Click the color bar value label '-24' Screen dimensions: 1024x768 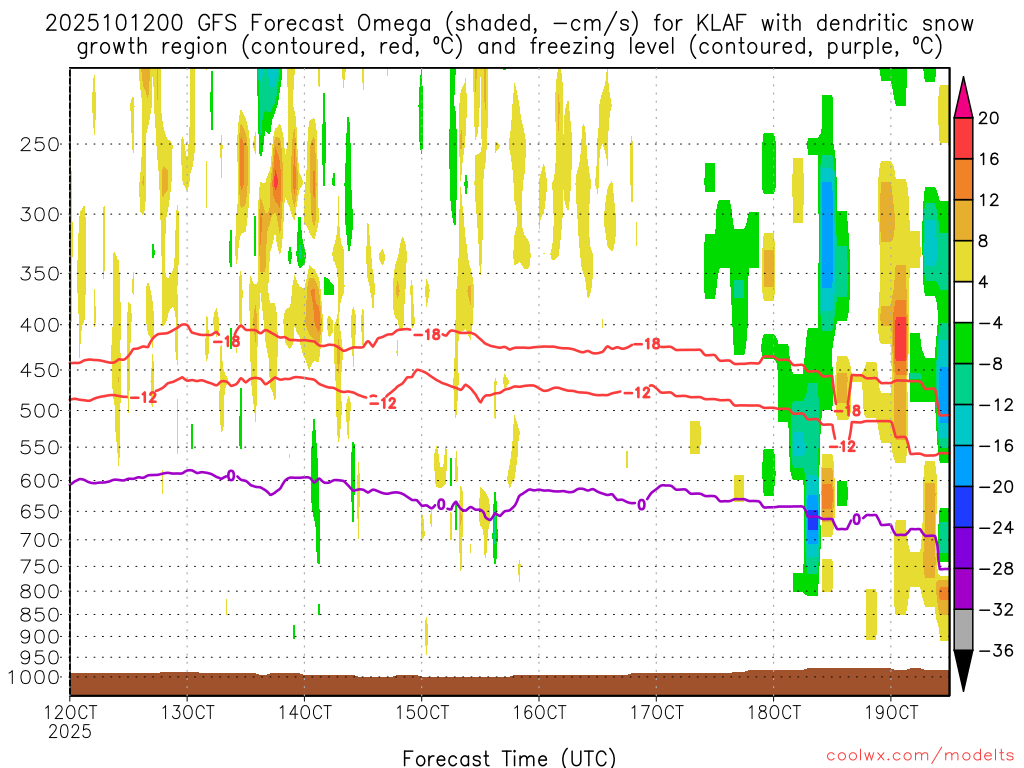996,528
